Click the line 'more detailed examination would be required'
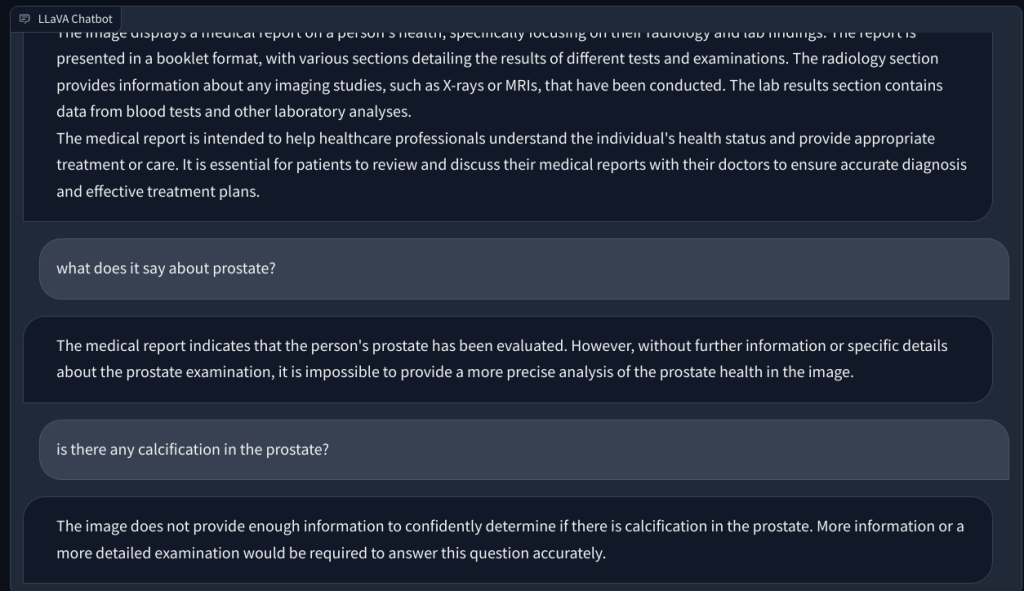 (331, 553)
